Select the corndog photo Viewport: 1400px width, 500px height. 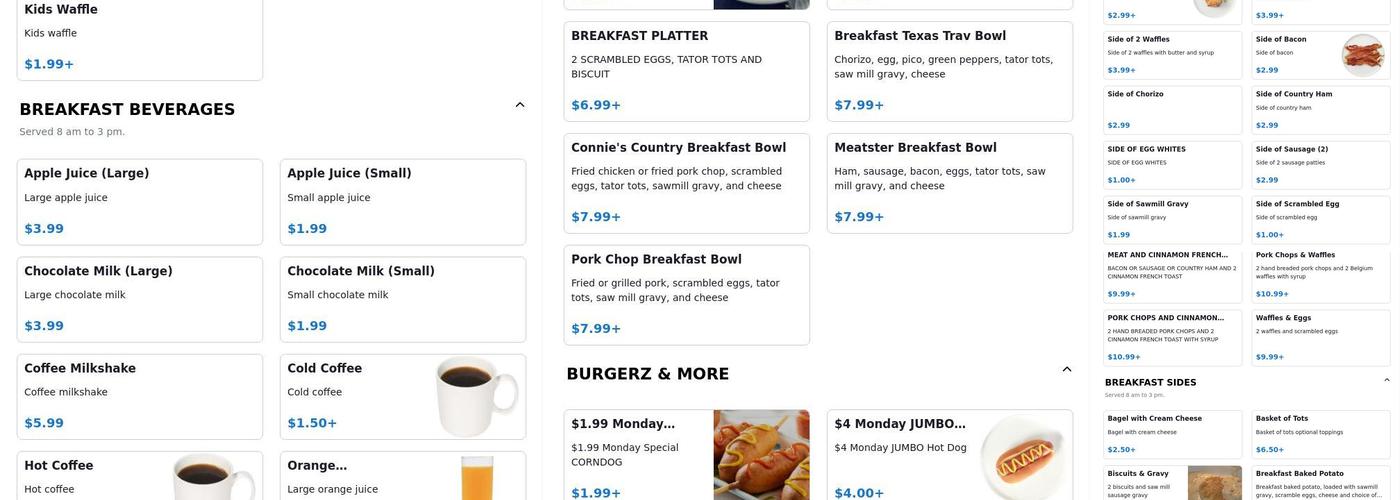761,454
